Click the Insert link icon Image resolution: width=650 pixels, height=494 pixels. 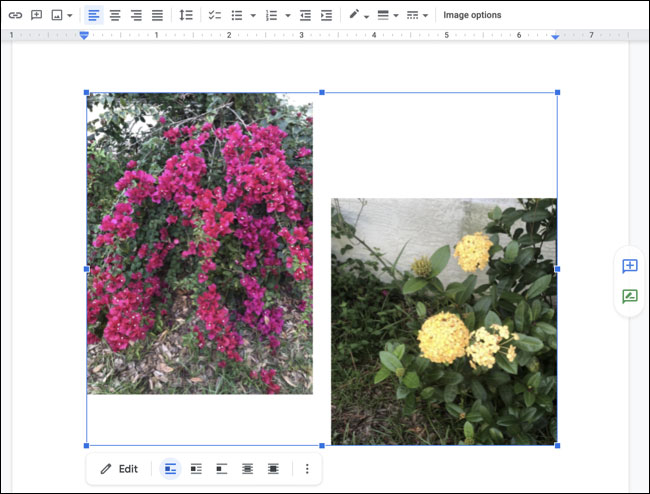click(15, 15)
